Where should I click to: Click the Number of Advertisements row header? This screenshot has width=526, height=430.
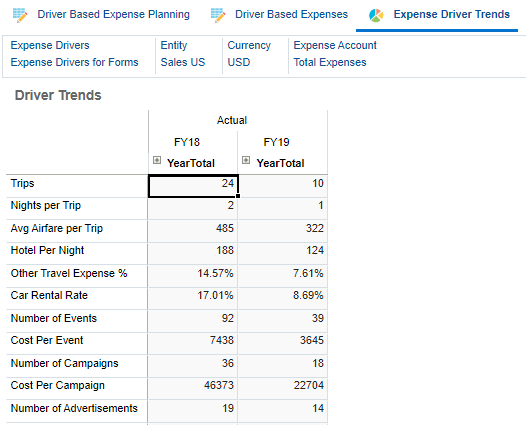pos(77,411)
